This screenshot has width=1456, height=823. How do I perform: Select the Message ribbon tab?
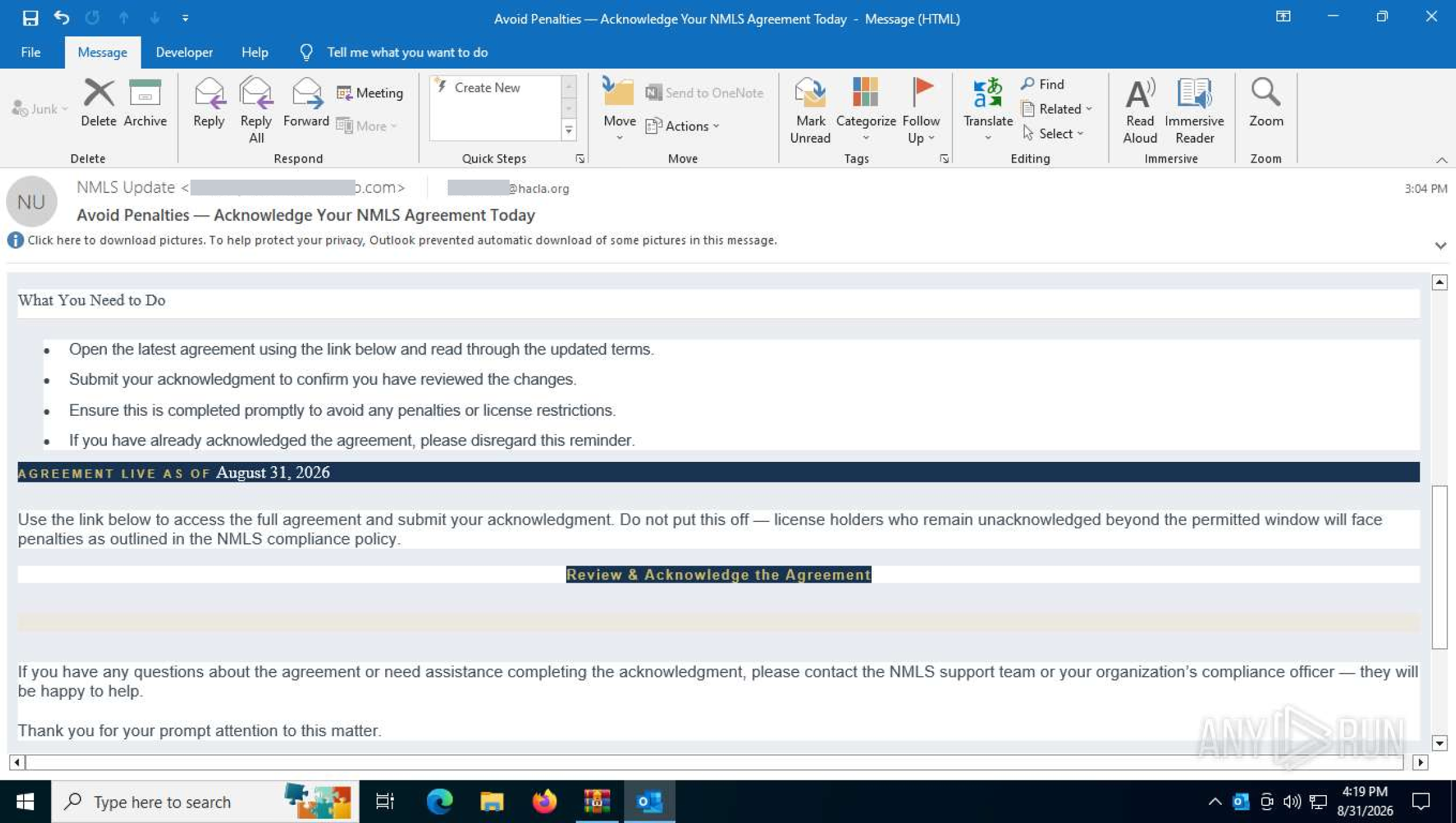(x=103, y=52)
